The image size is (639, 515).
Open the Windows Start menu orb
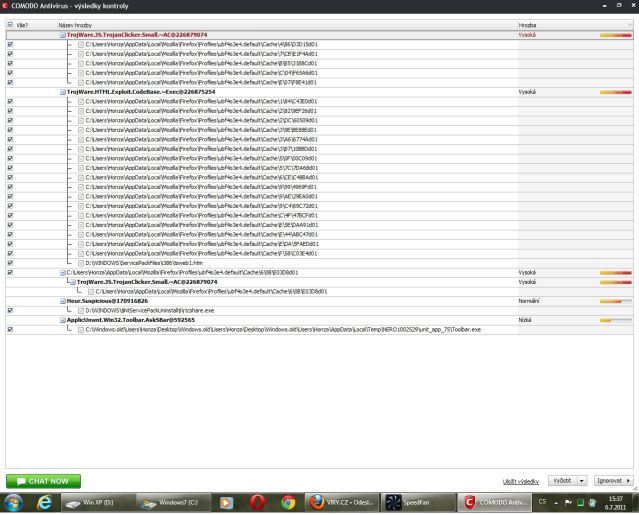tap(13, 503)
